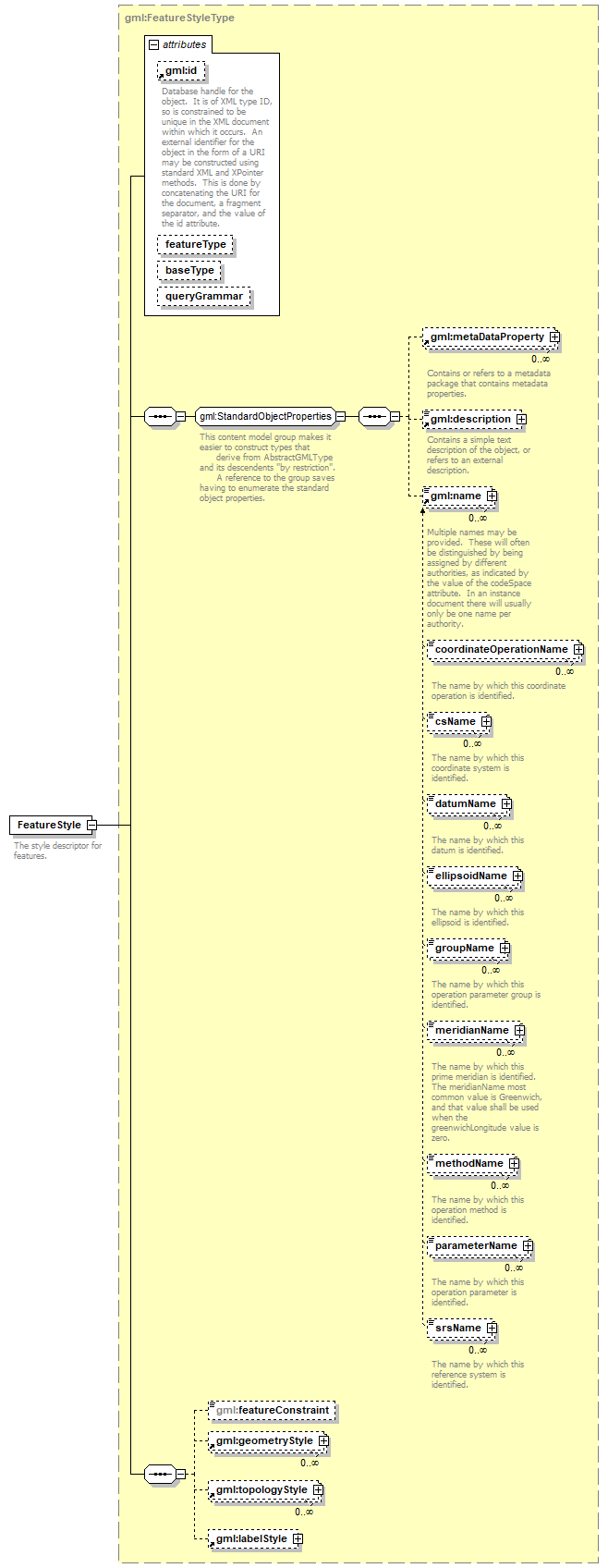
Task: Expand gml:geometryStyle plus icon
Action: click(x=323, y=1441)
